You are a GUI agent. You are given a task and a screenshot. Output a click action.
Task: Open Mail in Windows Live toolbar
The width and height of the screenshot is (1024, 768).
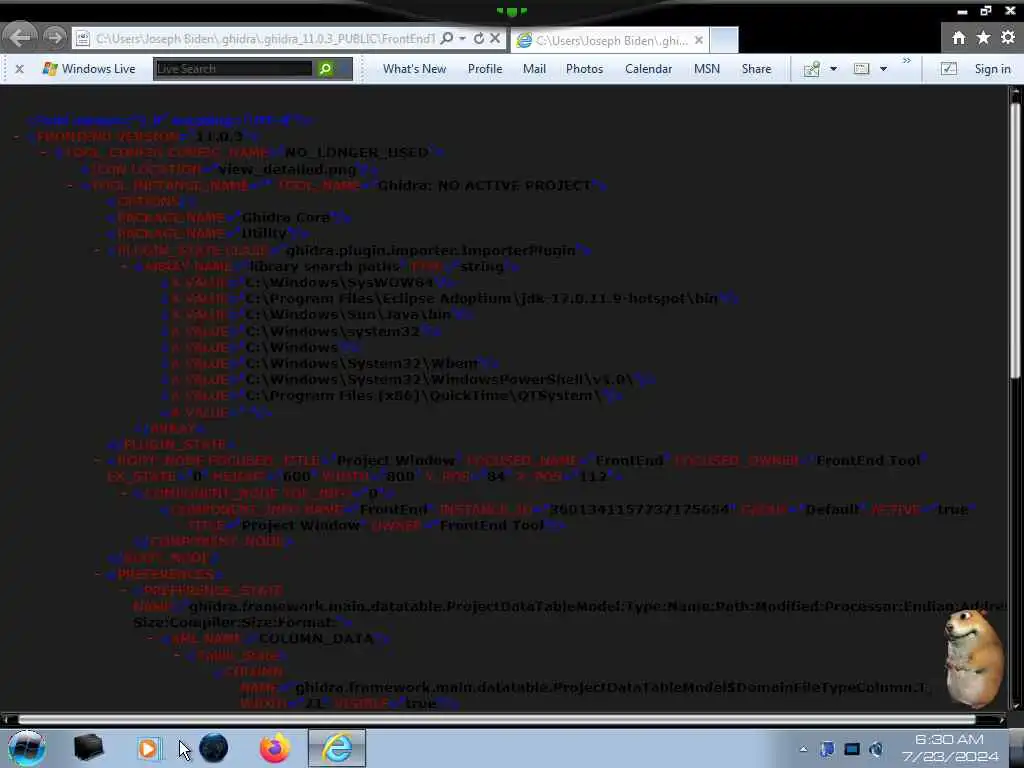point(534,69)
